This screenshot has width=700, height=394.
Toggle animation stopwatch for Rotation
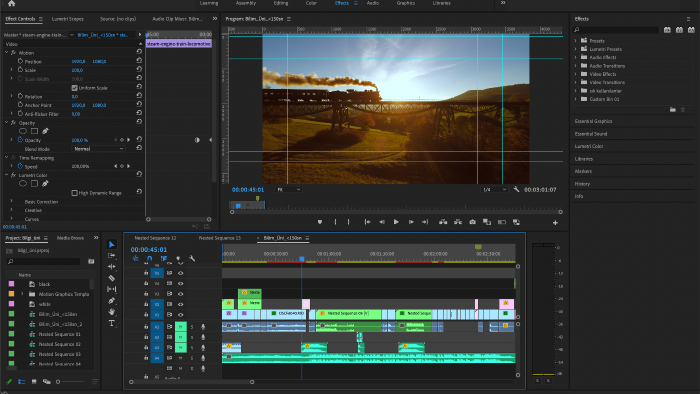20,96
